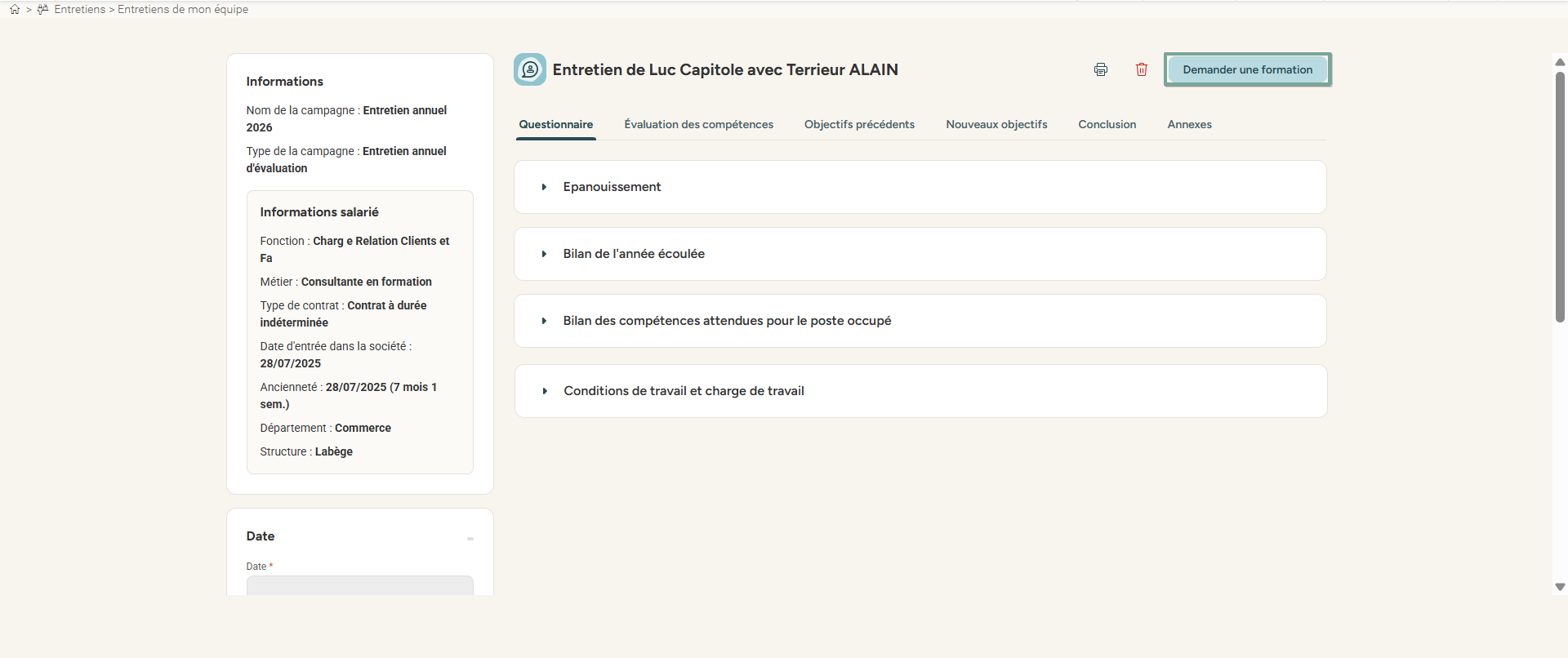
Task: Click the red trash delete icon
Action: click(1142, 69)
